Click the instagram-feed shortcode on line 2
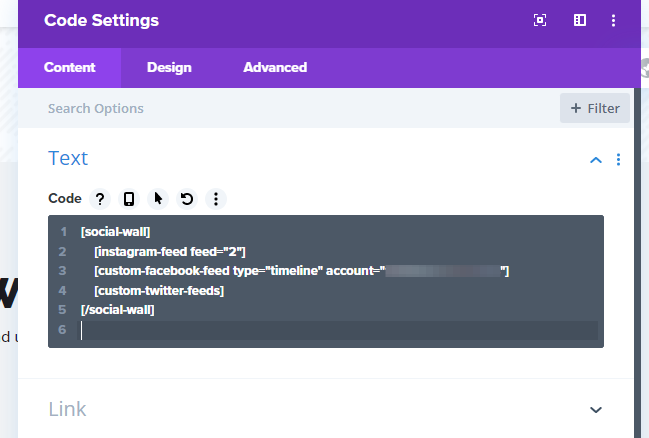The image size is (649, 438). pyautogui.click(x=170, y=252)
